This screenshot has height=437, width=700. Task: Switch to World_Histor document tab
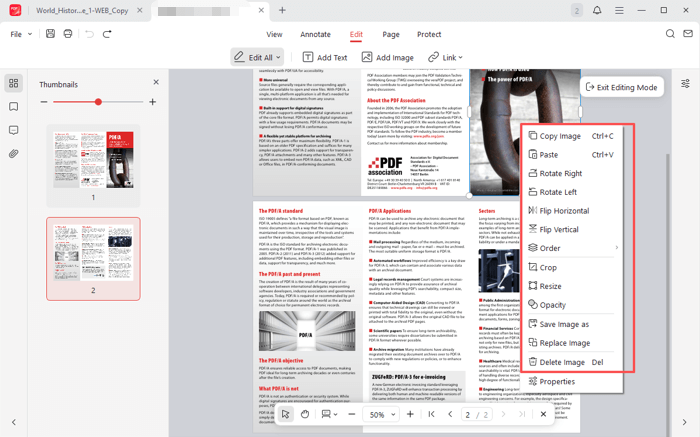82,10
